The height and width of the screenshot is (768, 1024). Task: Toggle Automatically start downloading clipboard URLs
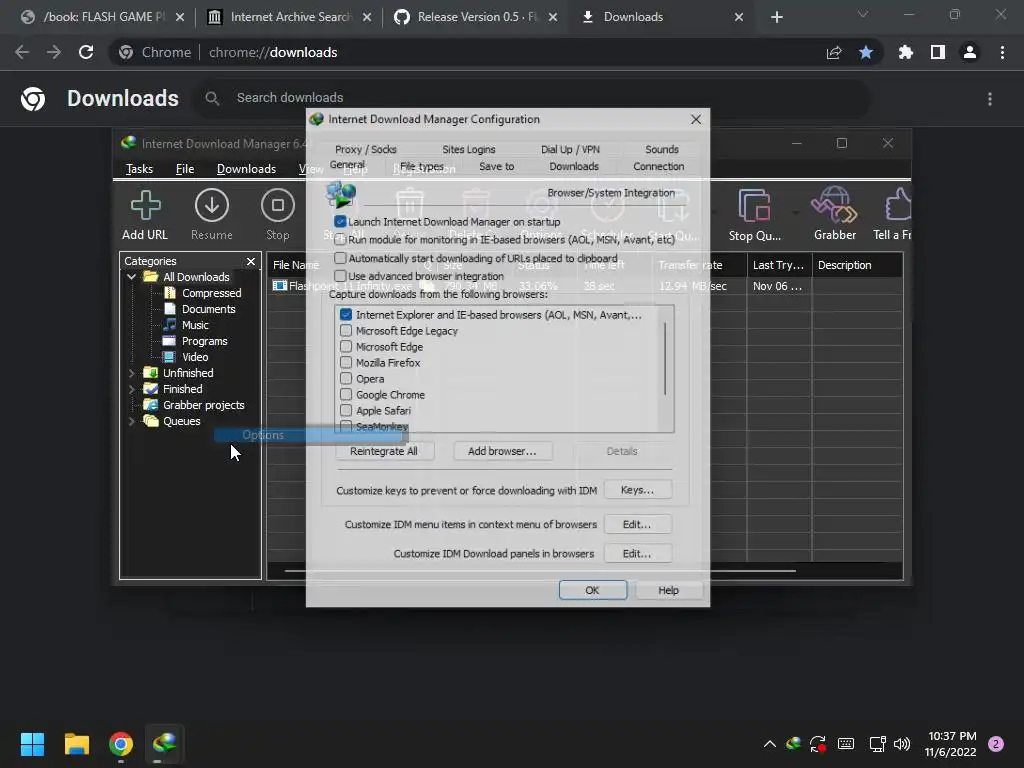[340, 259]
